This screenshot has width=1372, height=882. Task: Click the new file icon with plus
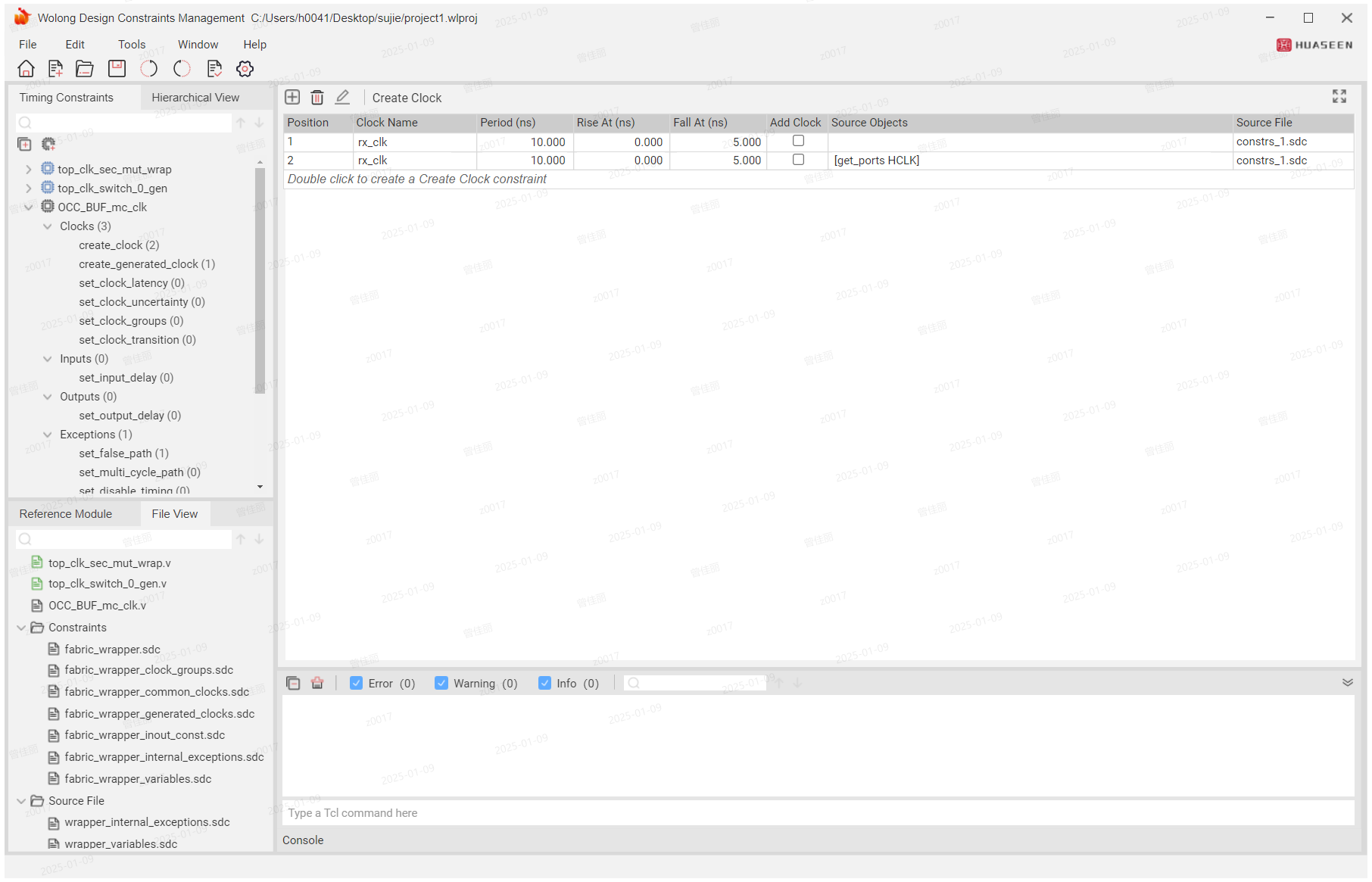pyautogui.click(x=55, y=69)
